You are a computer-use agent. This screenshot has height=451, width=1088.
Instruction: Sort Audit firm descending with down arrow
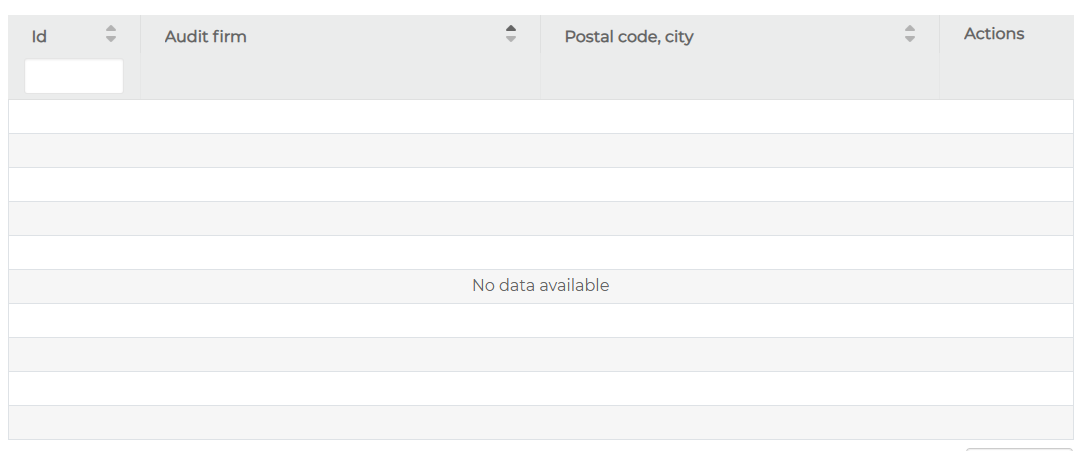coord(511,39)
